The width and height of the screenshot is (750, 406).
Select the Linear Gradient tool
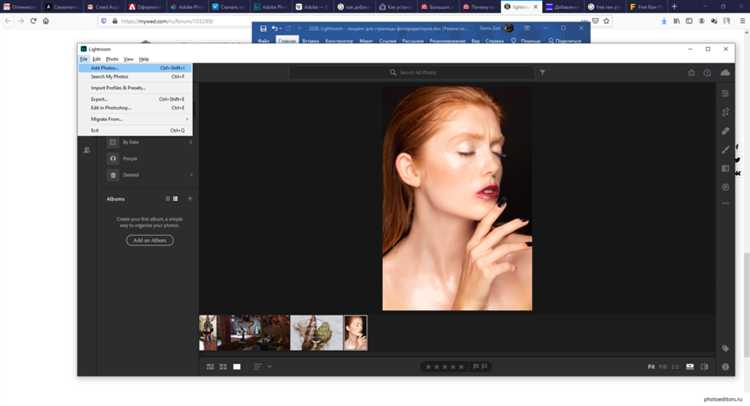pyautogui.click(x=725, y=168)
